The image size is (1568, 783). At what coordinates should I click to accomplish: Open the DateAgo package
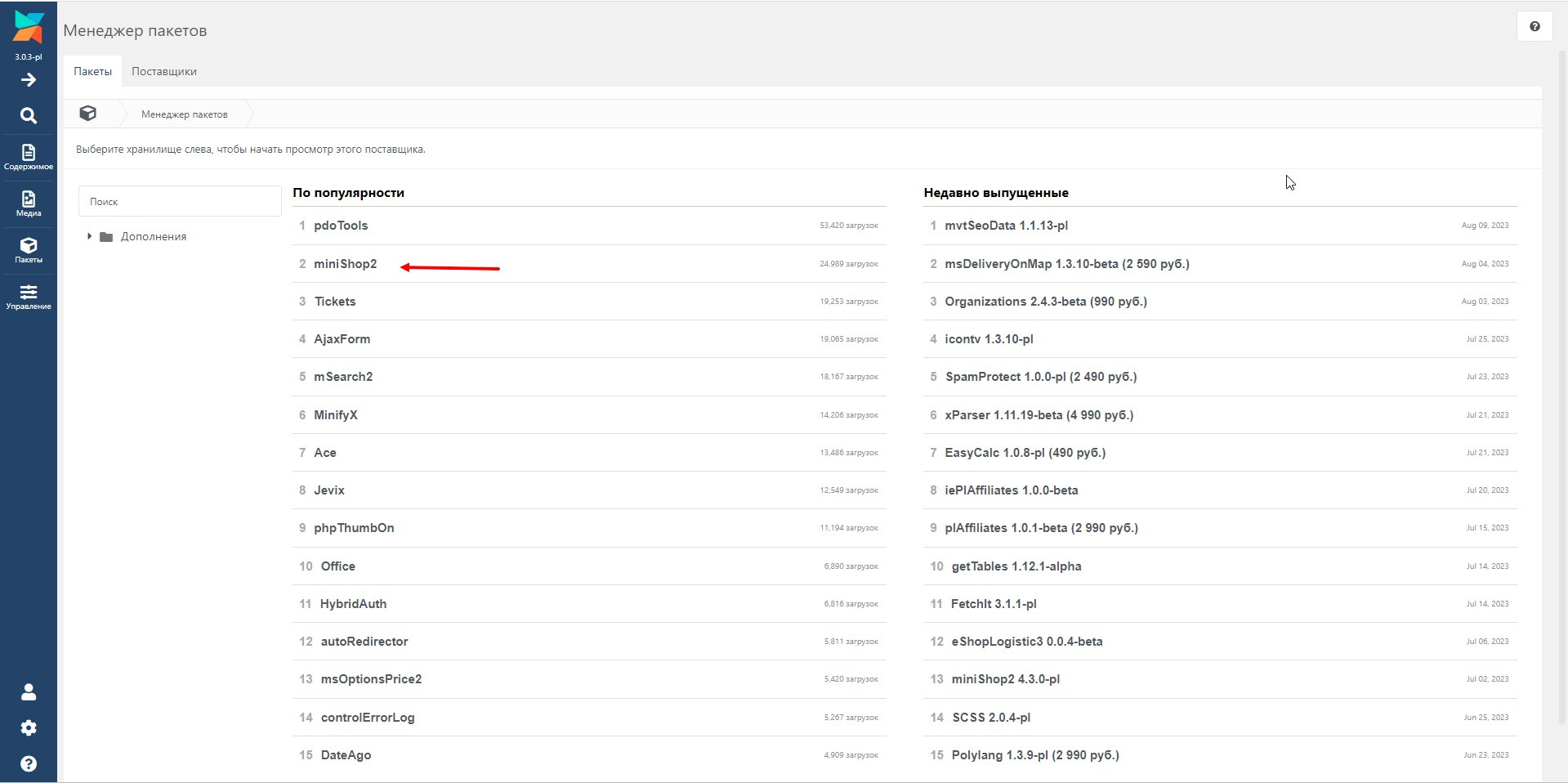click(346, 755)
